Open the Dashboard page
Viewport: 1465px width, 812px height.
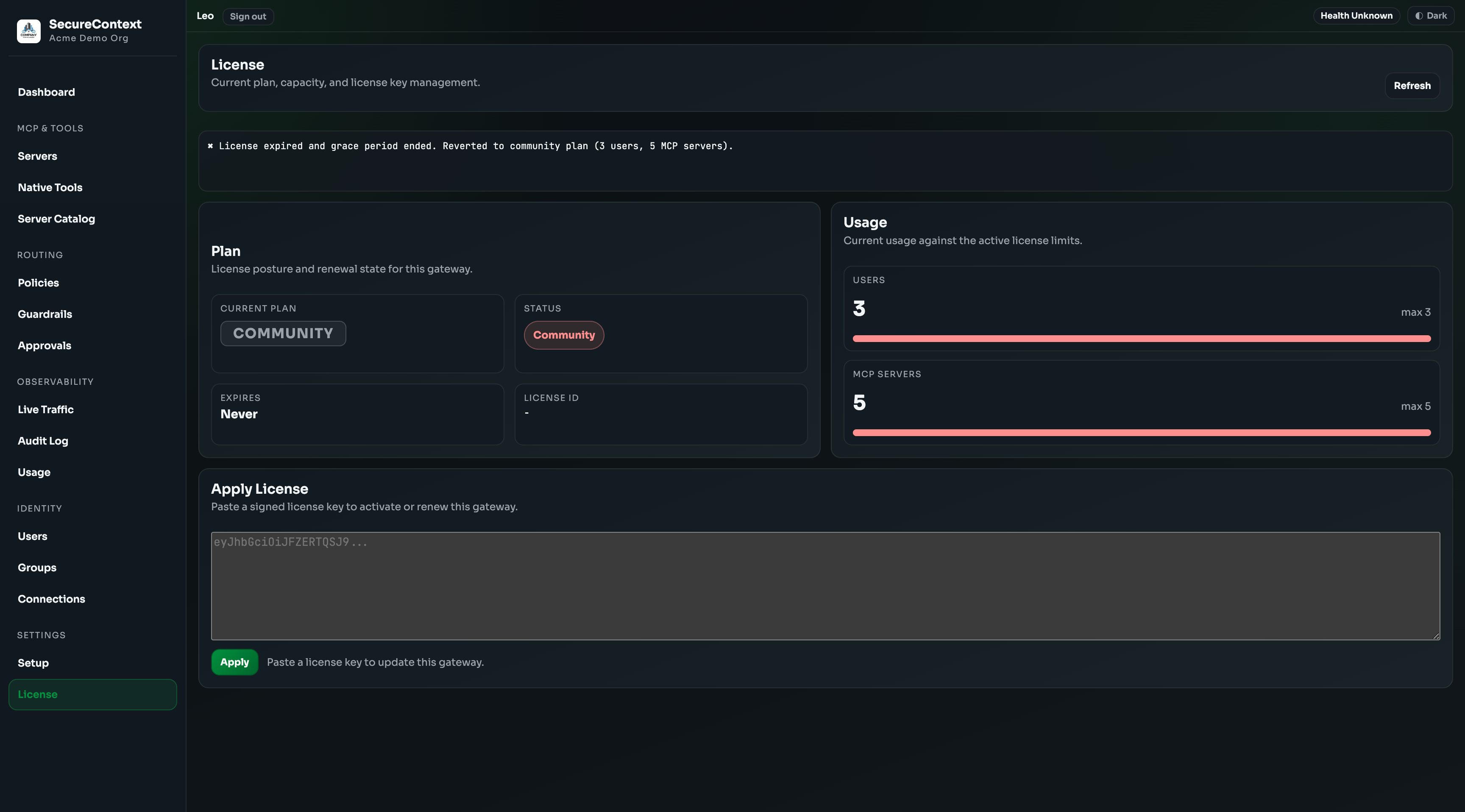(x=46, y=92)
